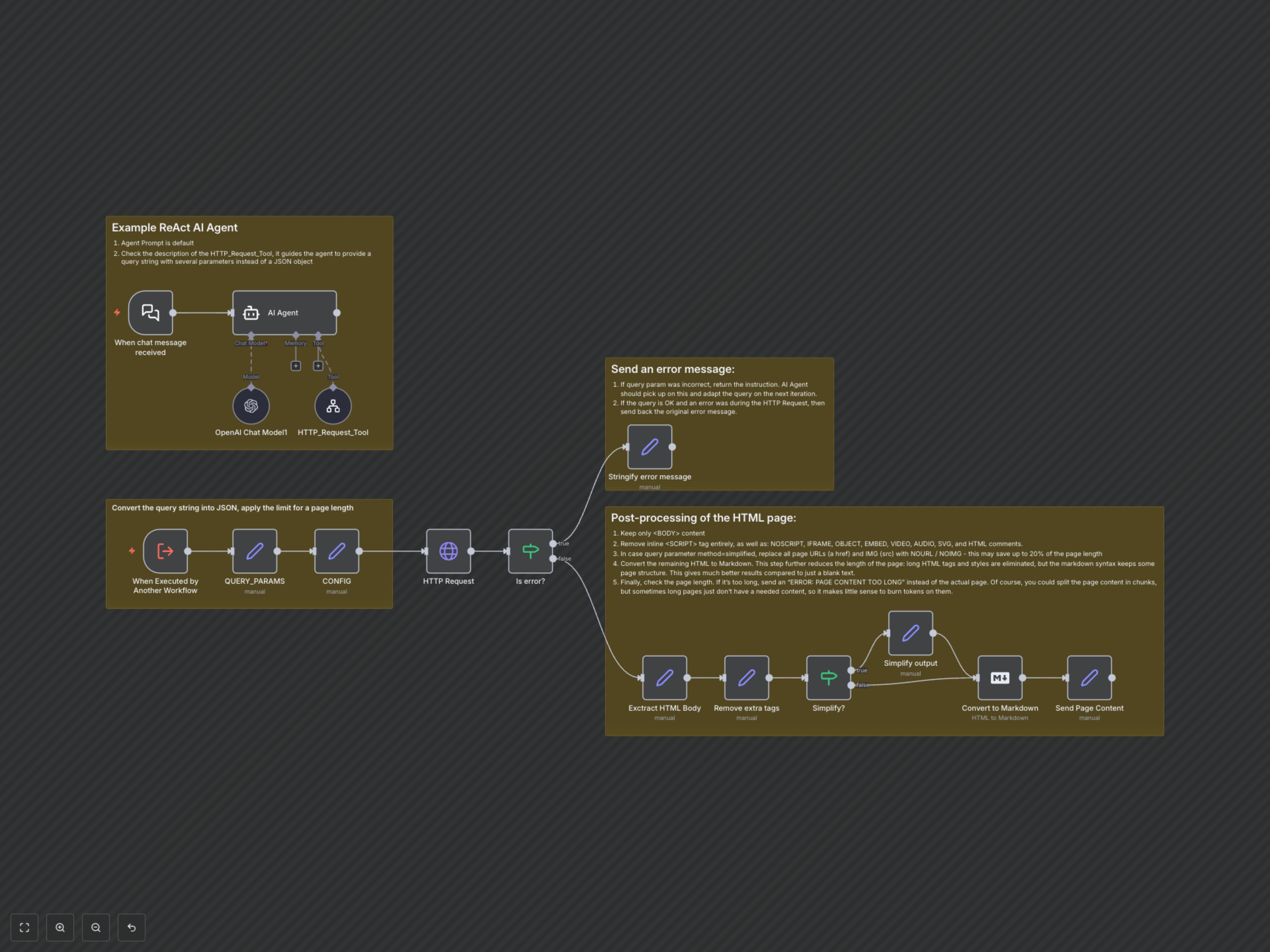Viewport: 1270px width, 952px height.
Task: Select the Send Page Content node
Action: pos(1089,678)
